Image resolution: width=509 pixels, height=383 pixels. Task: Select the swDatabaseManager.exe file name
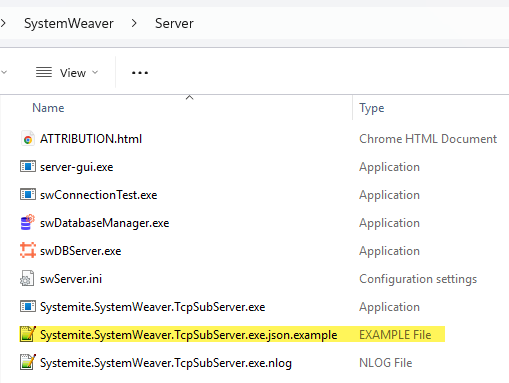tap(105, 223)
